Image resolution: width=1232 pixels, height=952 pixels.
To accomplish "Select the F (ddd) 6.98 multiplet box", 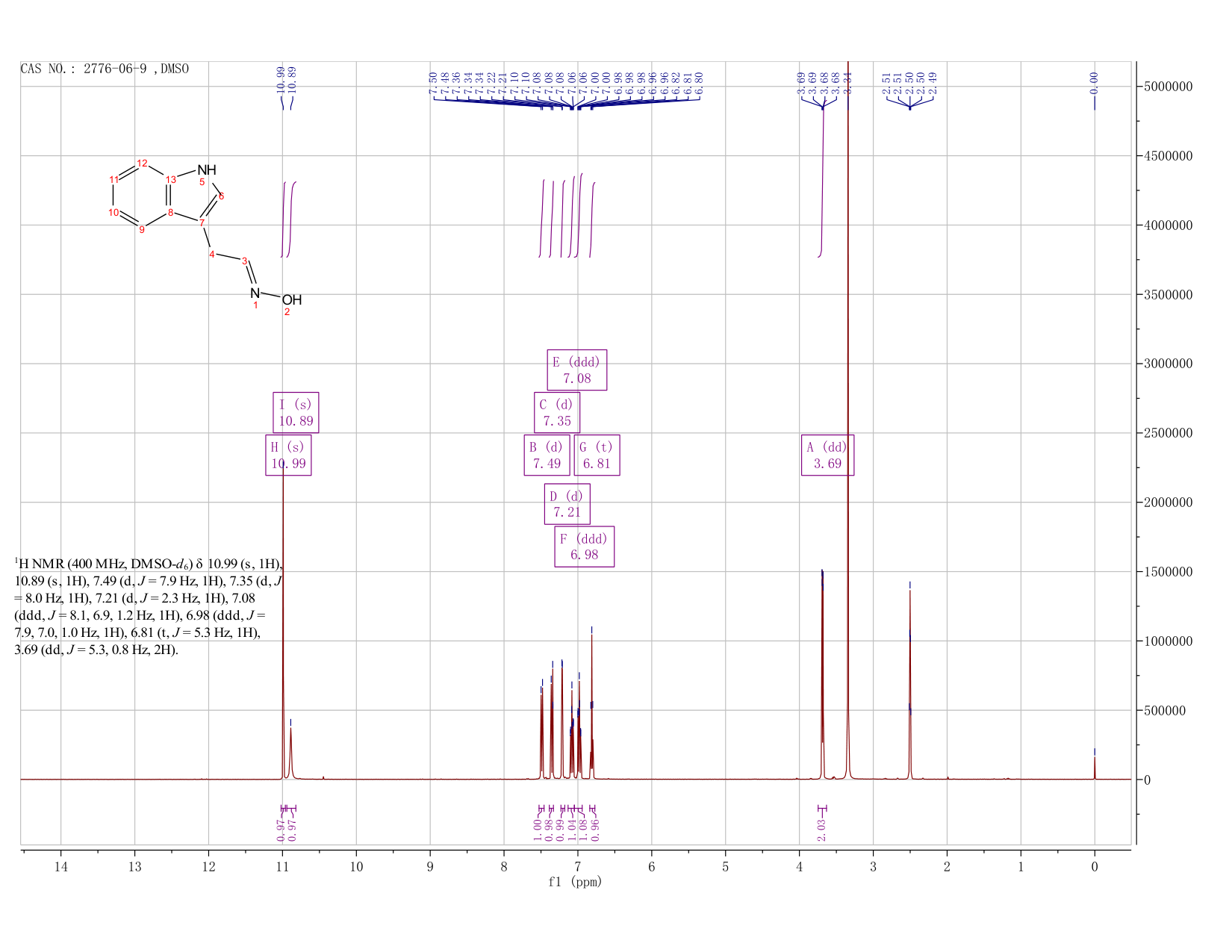I will 584,547.
